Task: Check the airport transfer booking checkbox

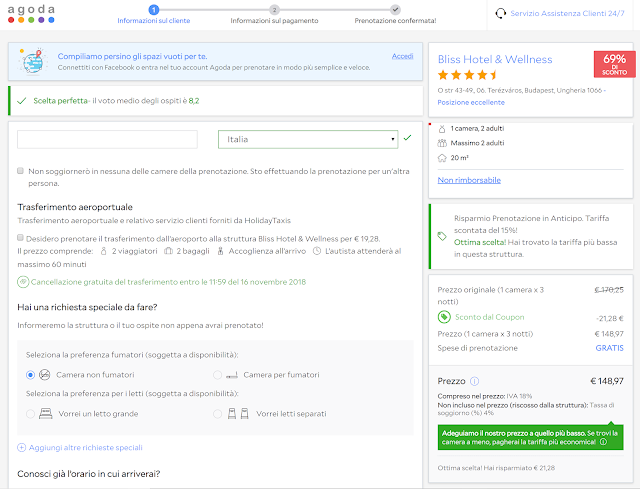Action: (20, 238)
